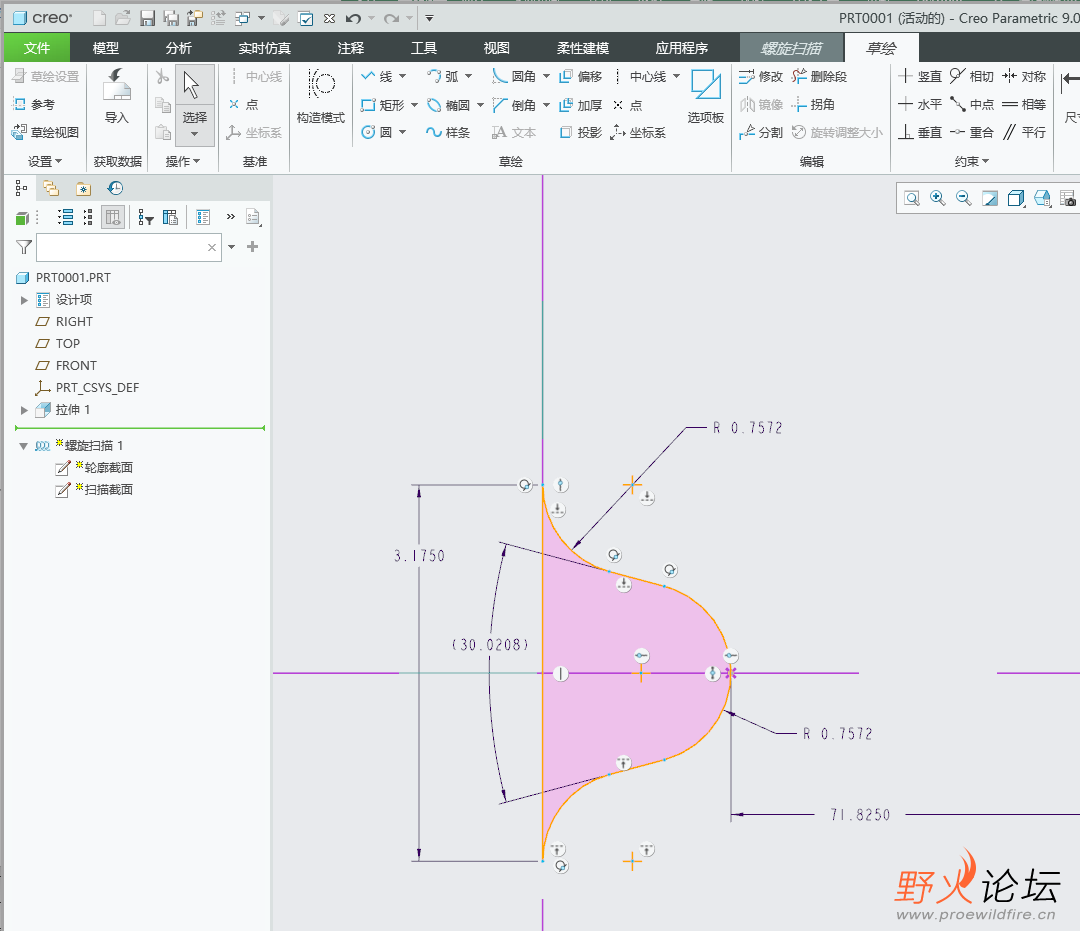Viewport: 1080px width, 931px height.
Task: Collapse the 螺旋扫描 1 feature node
Action: [x=24, y=446]
